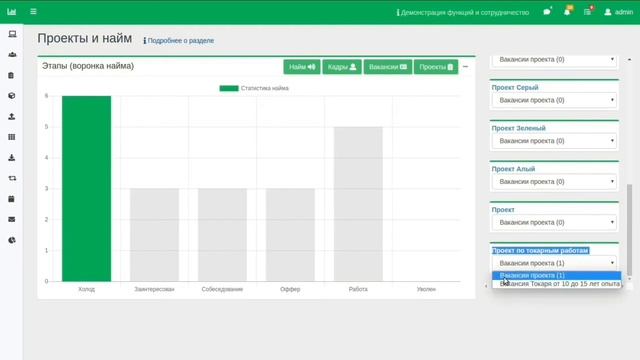Screen dimensions: 640x360
Task: Select Вакансия Токаря от 10 до 15 лет option
Action: click(556, 284)
